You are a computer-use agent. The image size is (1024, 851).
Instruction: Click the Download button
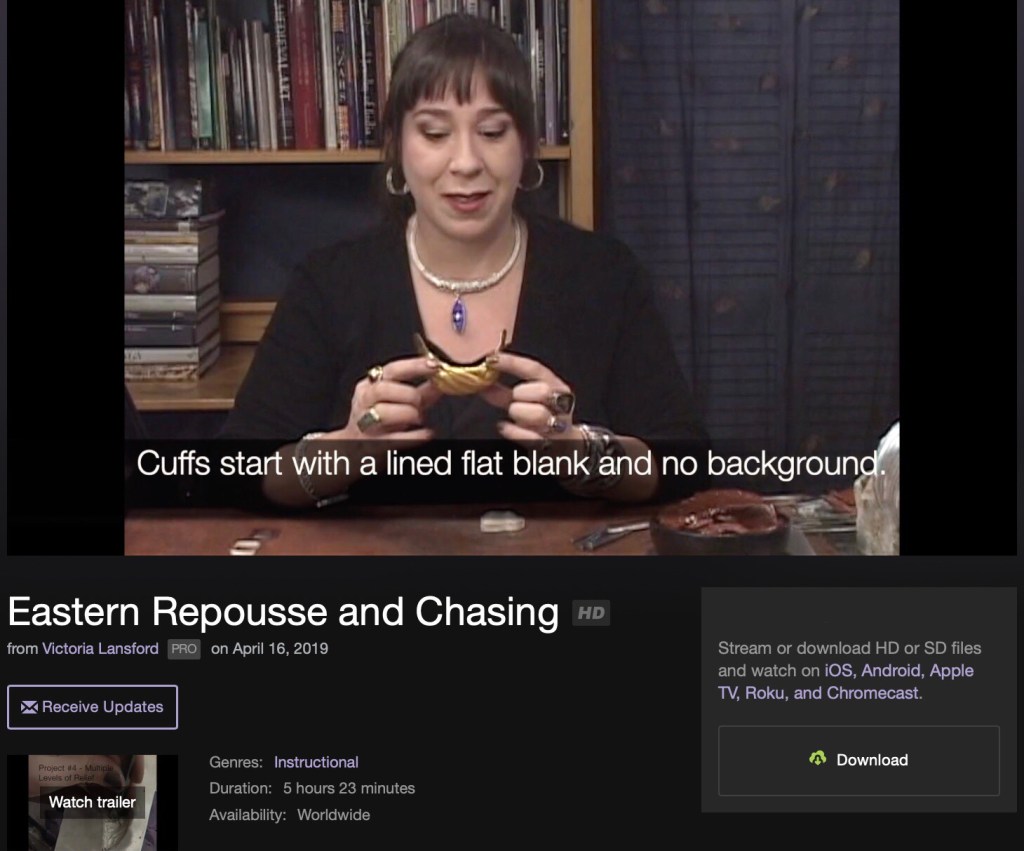pos(859,760)
